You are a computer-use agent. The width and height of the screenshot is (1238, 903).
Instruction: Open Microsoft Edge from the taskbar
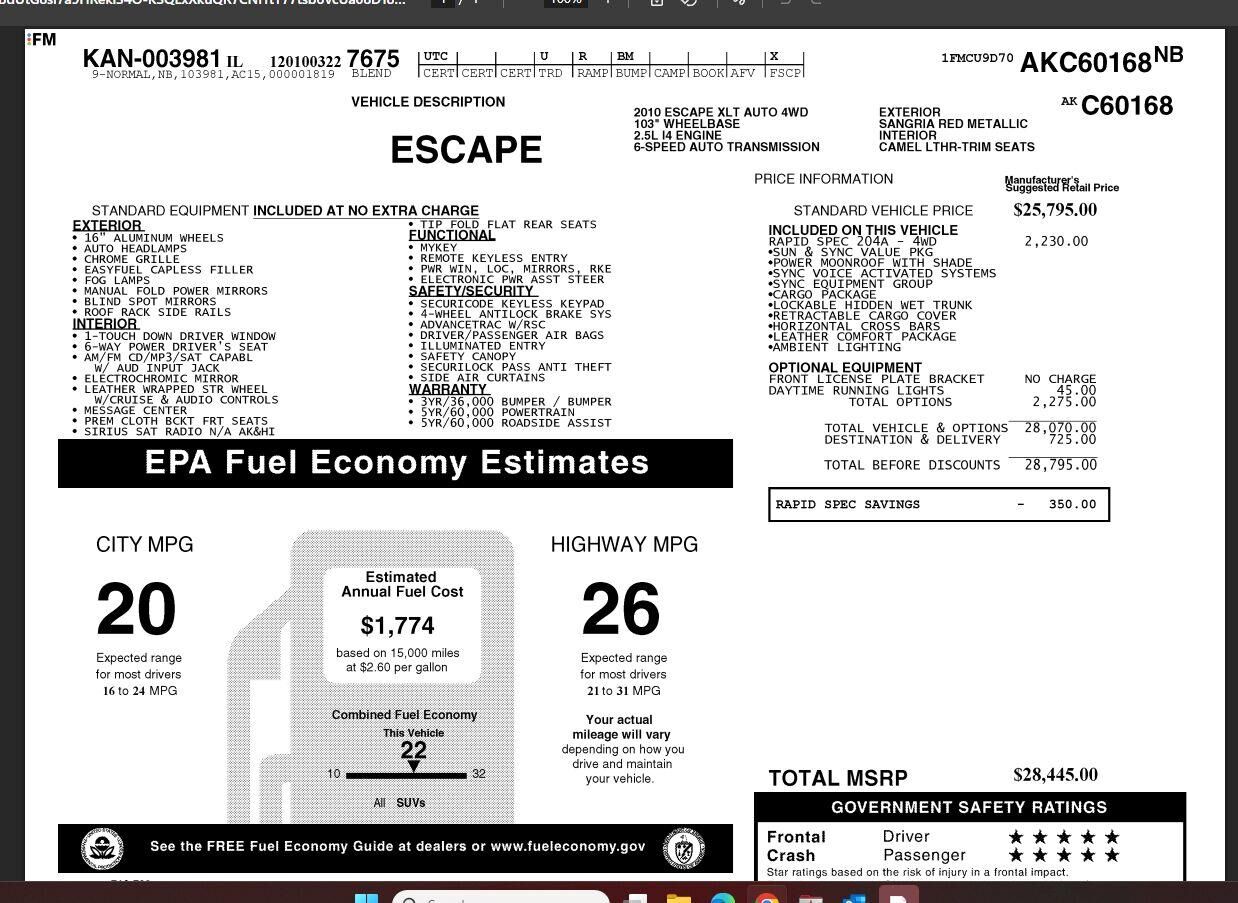(723, 897)
